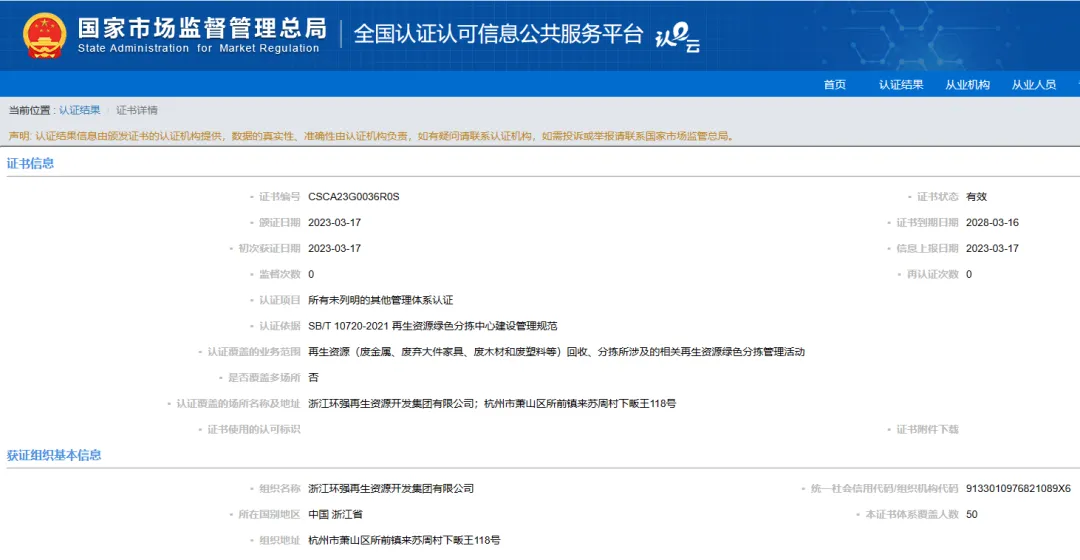
Task: Click the 证书使用的认可标识 label
Action: coord(253,430)
